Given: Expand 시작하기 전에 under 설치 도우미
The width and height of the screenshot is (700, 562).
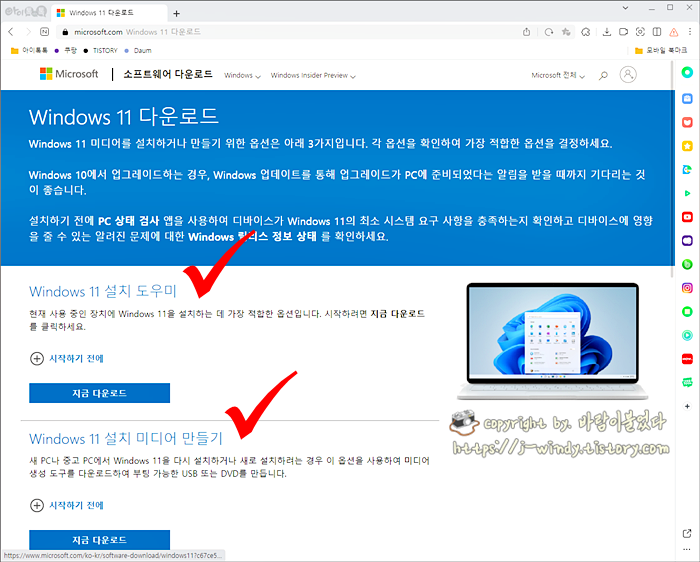Looking at the screenshot, I should pyautogui.click(x=67, y=358).
